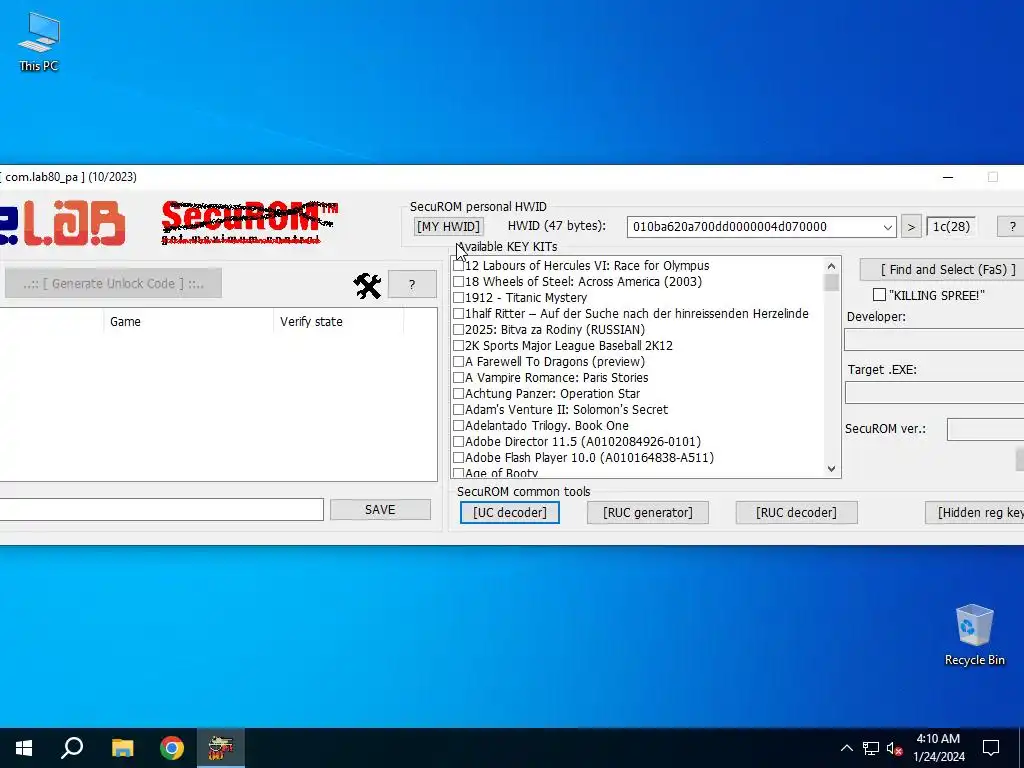This screenshot has height=768, width=1024.
Task: Check Adelantado Trilogy. Book One
Action: 458,426
